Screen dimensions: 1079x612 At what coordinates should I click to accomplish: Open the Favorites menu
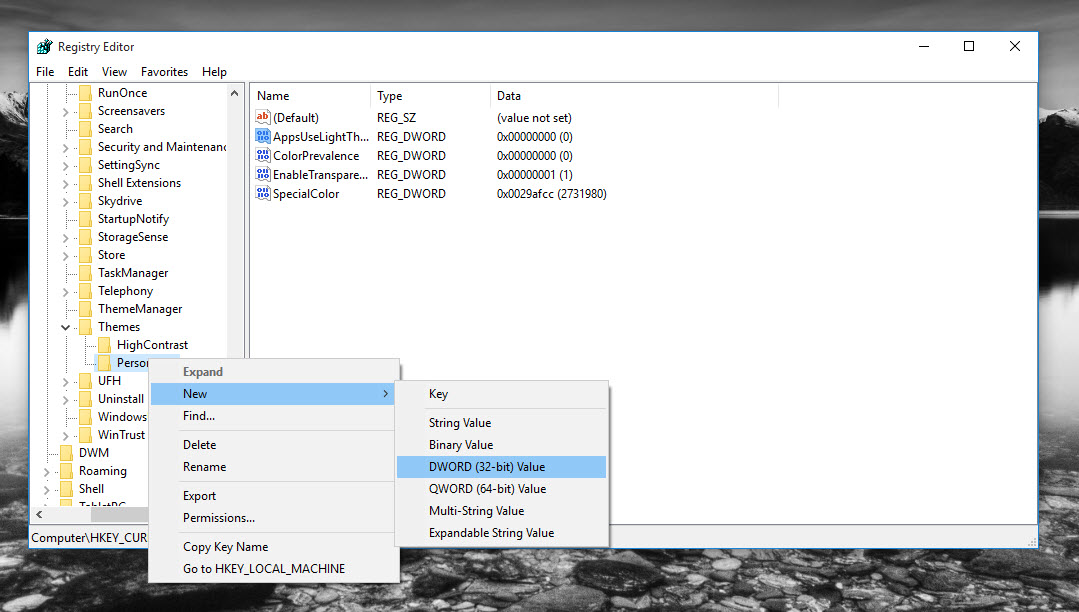[x=164, y=72]
